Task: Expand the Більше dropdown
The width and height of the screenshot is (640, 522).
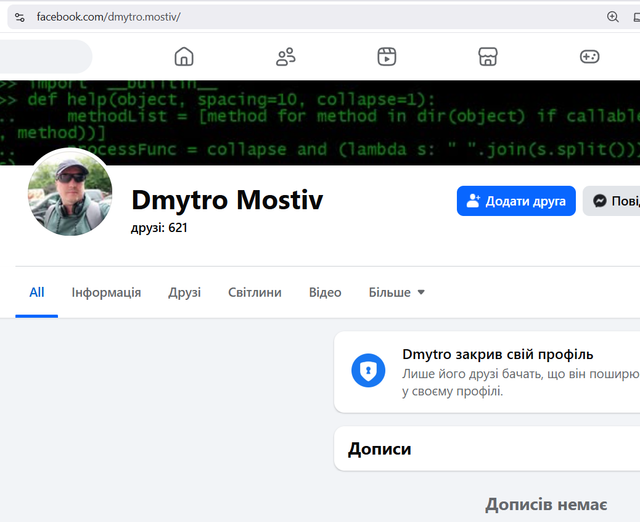Action: pyautogui.click(x=397, y=292)
